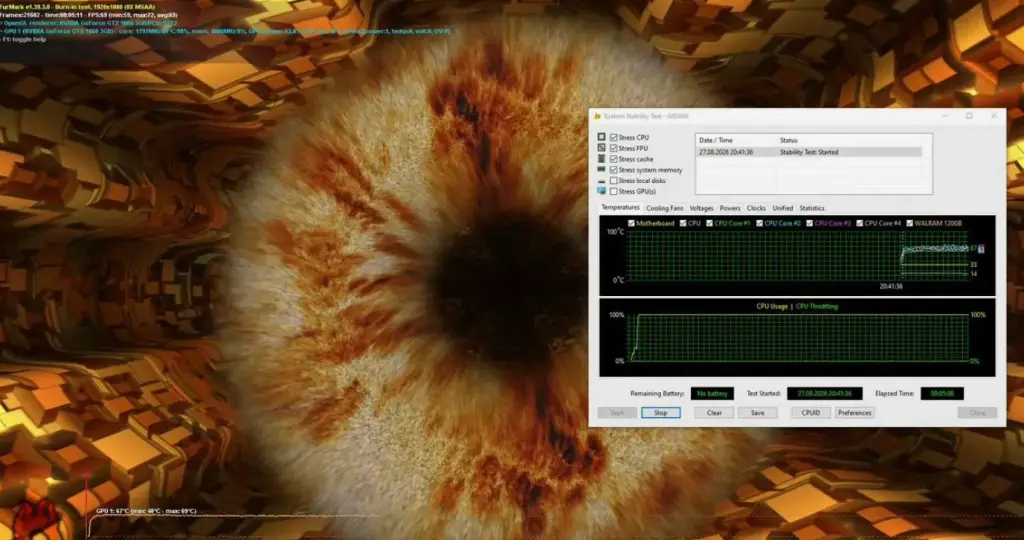This screenshot has height=540, width=1024.
Task: Uncheck the Stress FPU checkbox
Action: coord(613,148)
